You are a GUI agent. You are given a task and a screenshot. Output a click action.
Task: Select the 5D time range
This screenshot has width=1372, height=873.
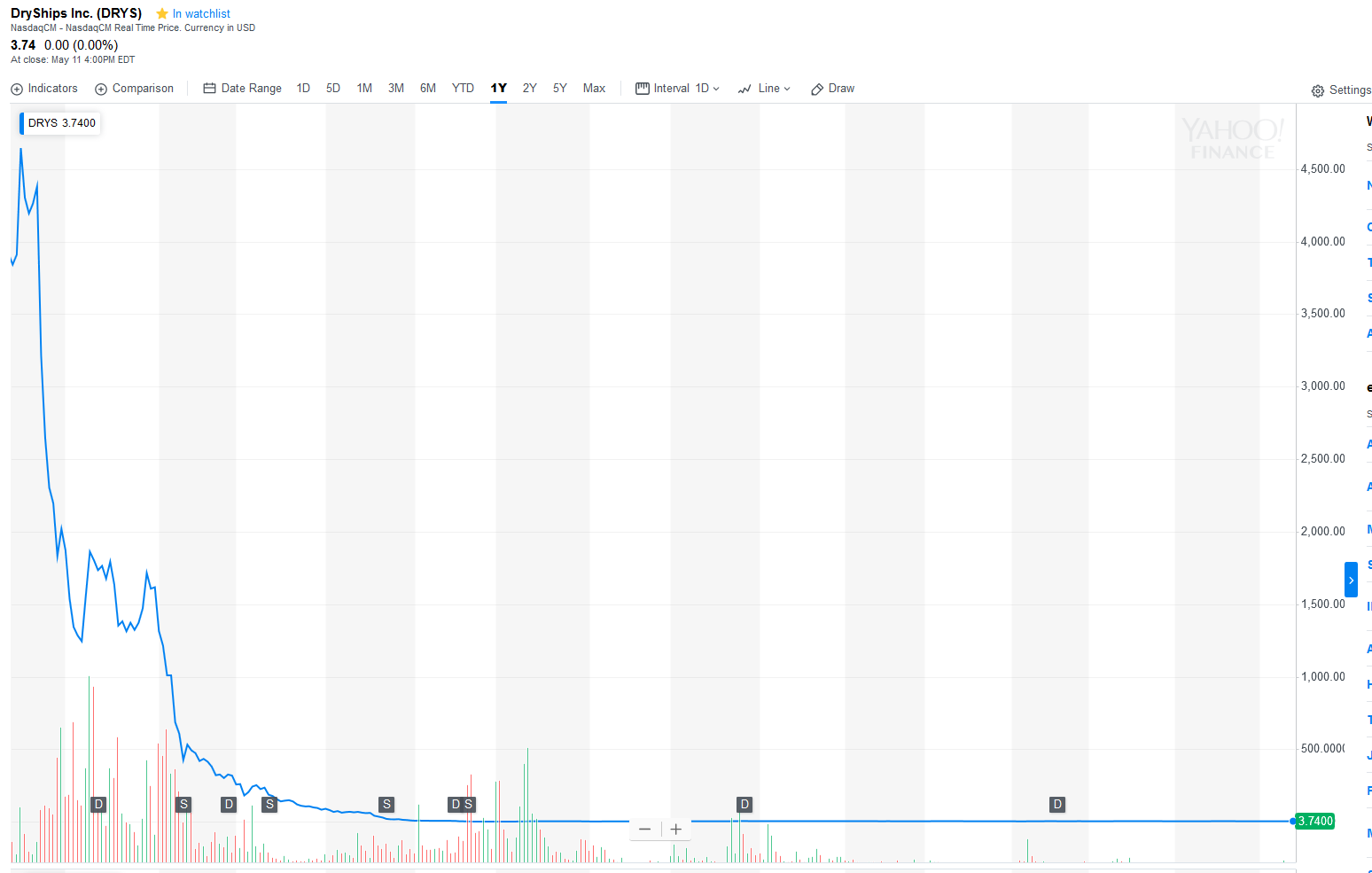pos(333,89)
